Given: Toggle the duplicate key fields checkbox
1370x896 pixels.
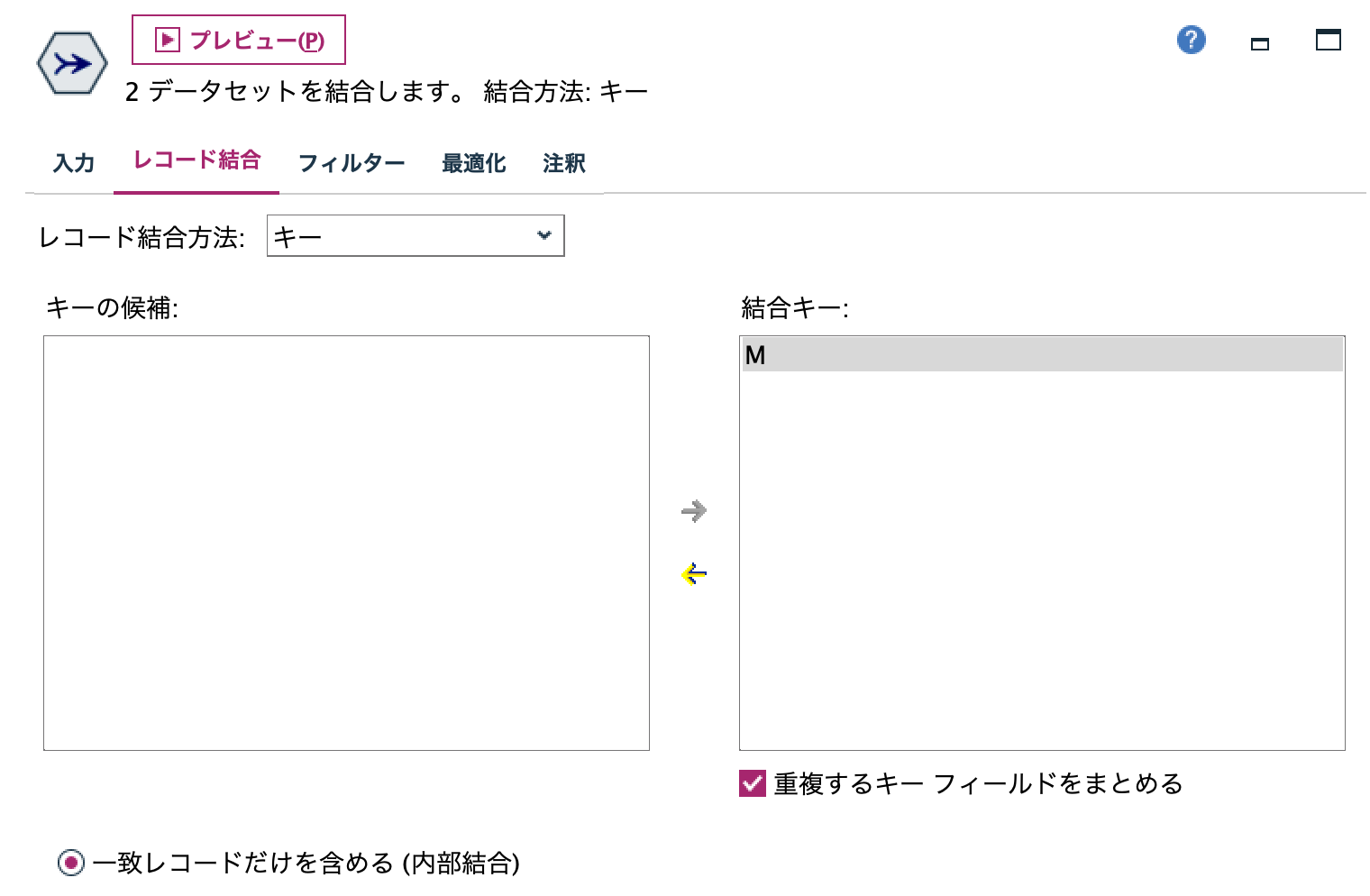Looking at the screenshot, I should click(751, 784).
